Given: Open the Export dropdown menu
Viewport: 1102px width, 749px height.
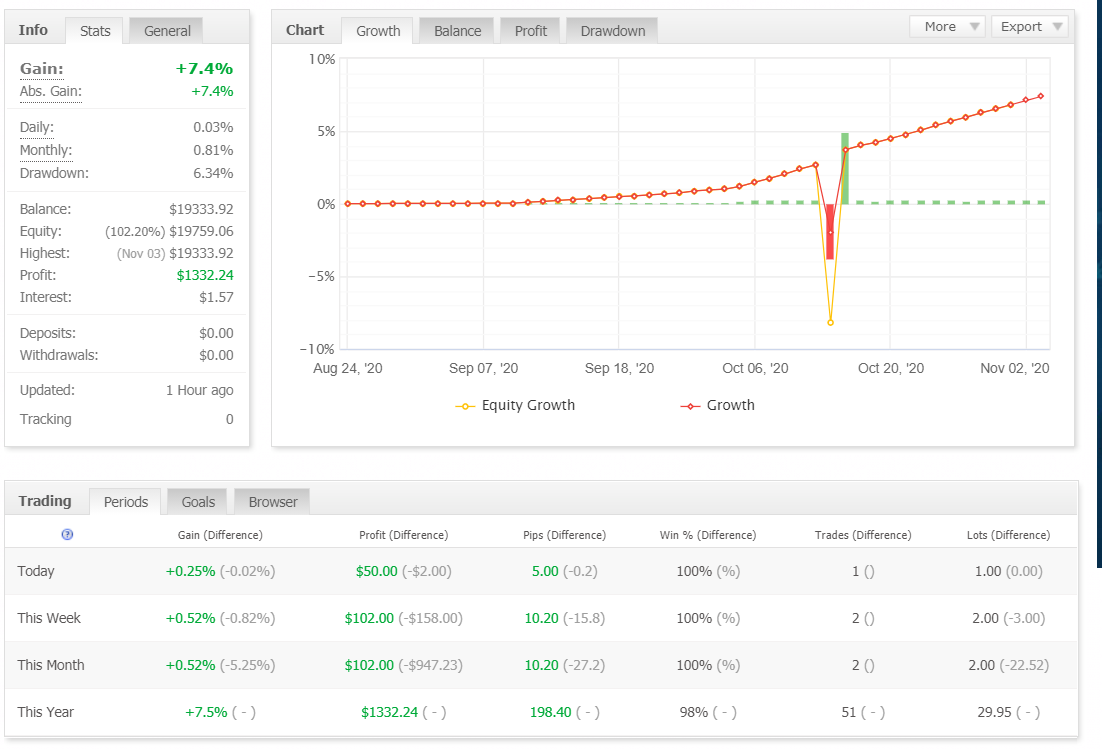Looking at the screenshot, I should 1030,27.
